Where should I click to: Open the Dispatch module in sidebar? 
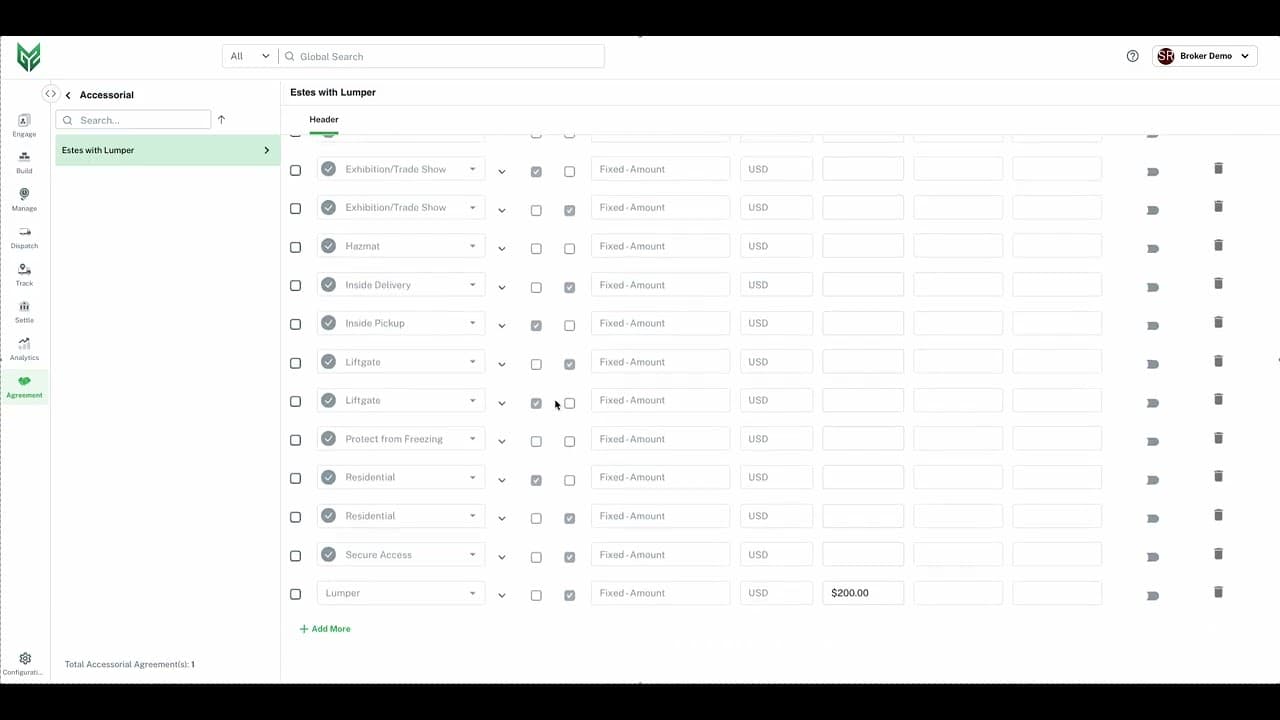coord(24,238)
